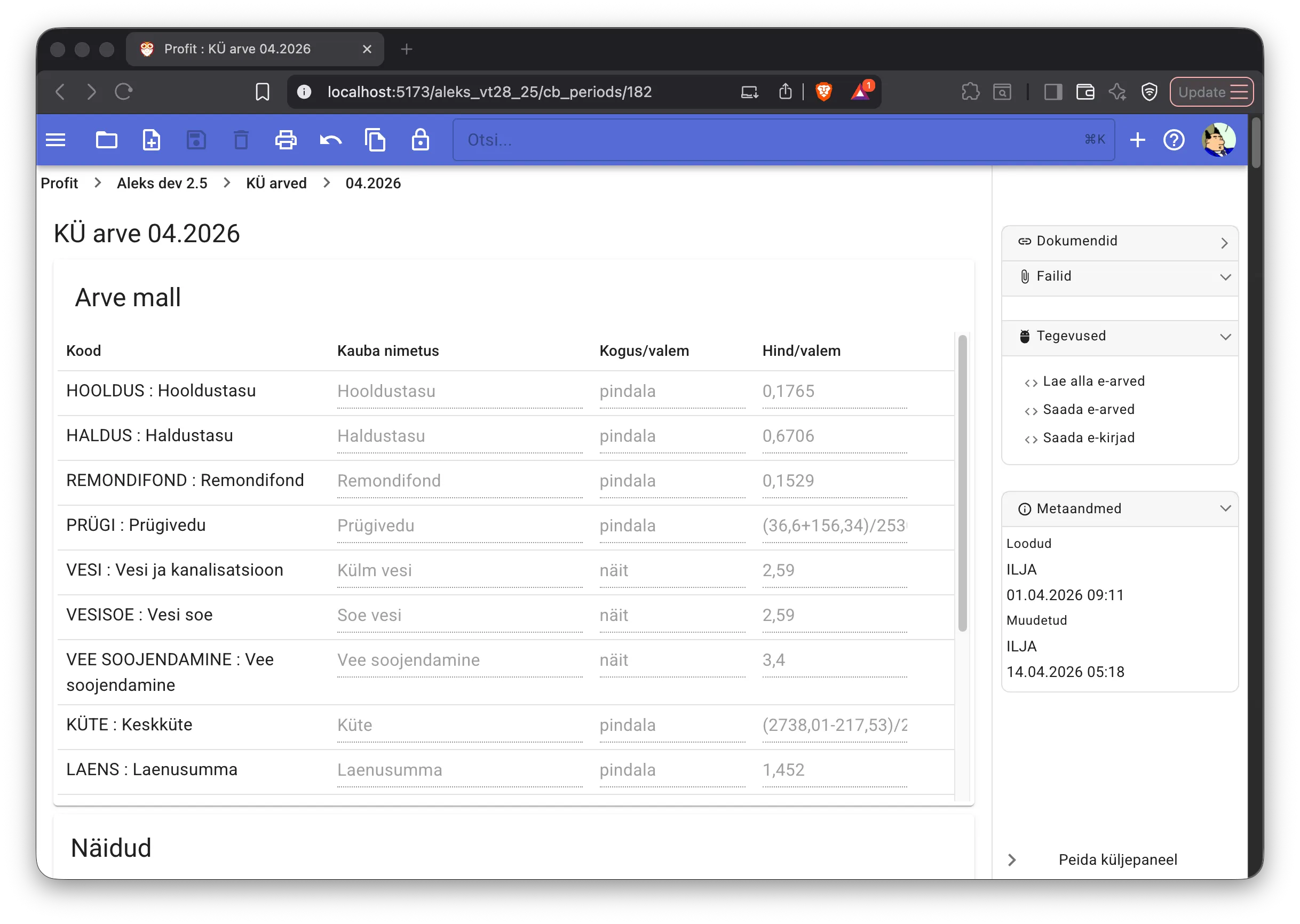Click the browser address bar URL
This screenshot has height=924, width=1300.
point(489,92)
